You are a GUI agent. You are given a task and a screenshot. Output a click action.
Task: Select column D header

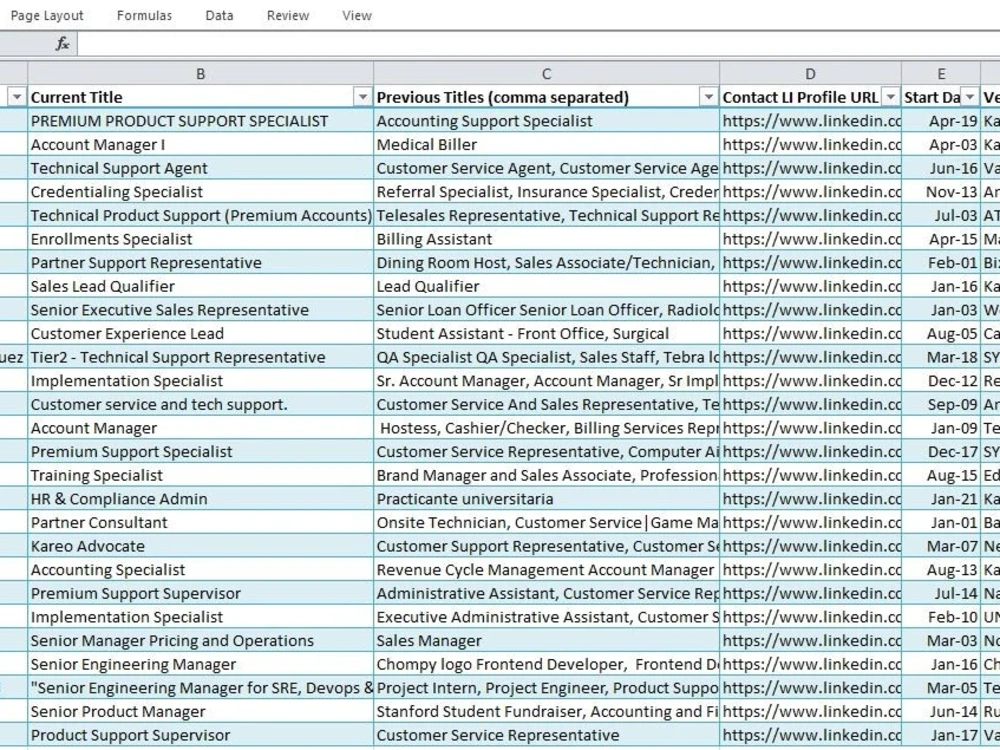(811, 74)
